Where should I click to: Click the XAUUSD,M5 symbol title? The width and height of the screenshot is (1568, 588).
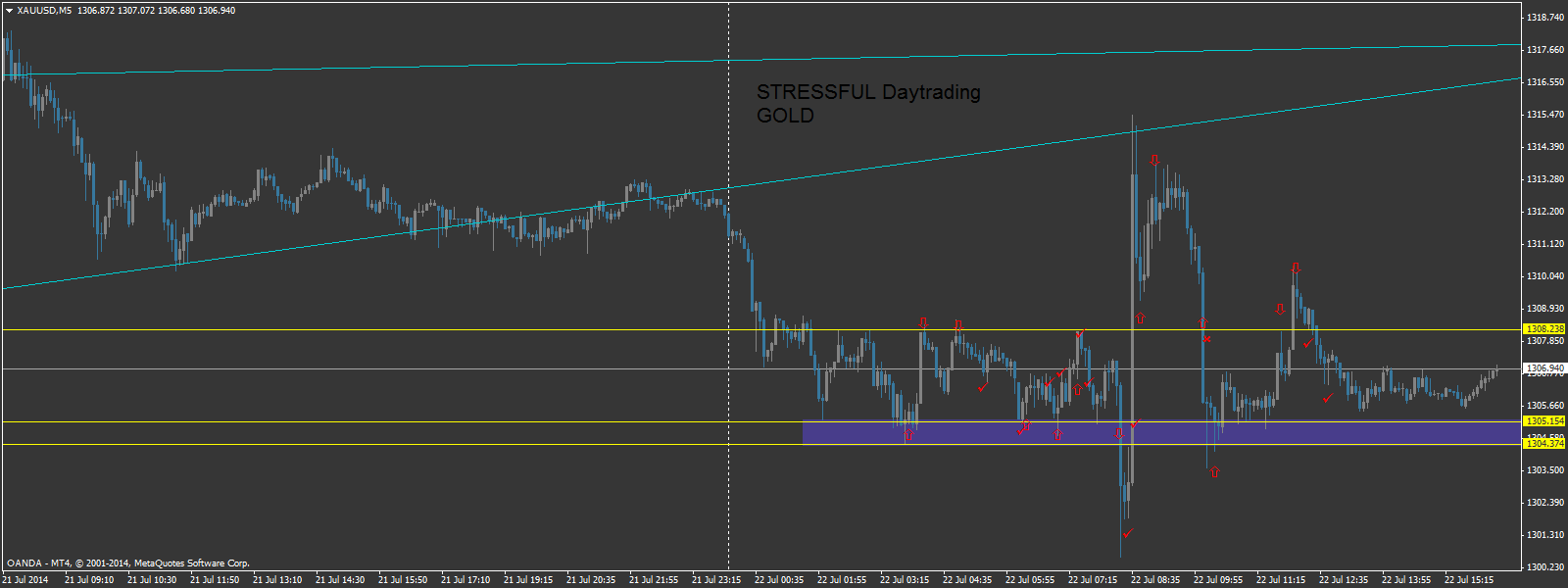pos(44,11)
